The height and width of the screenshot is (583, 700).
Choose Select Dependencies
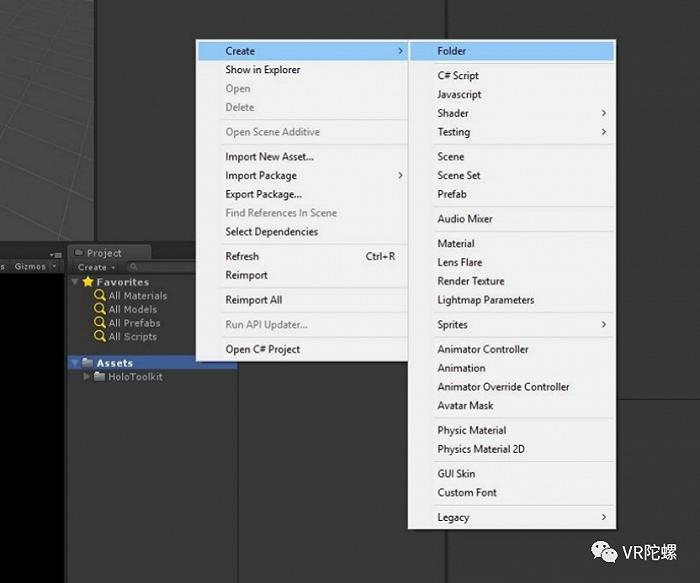point(302,232)
